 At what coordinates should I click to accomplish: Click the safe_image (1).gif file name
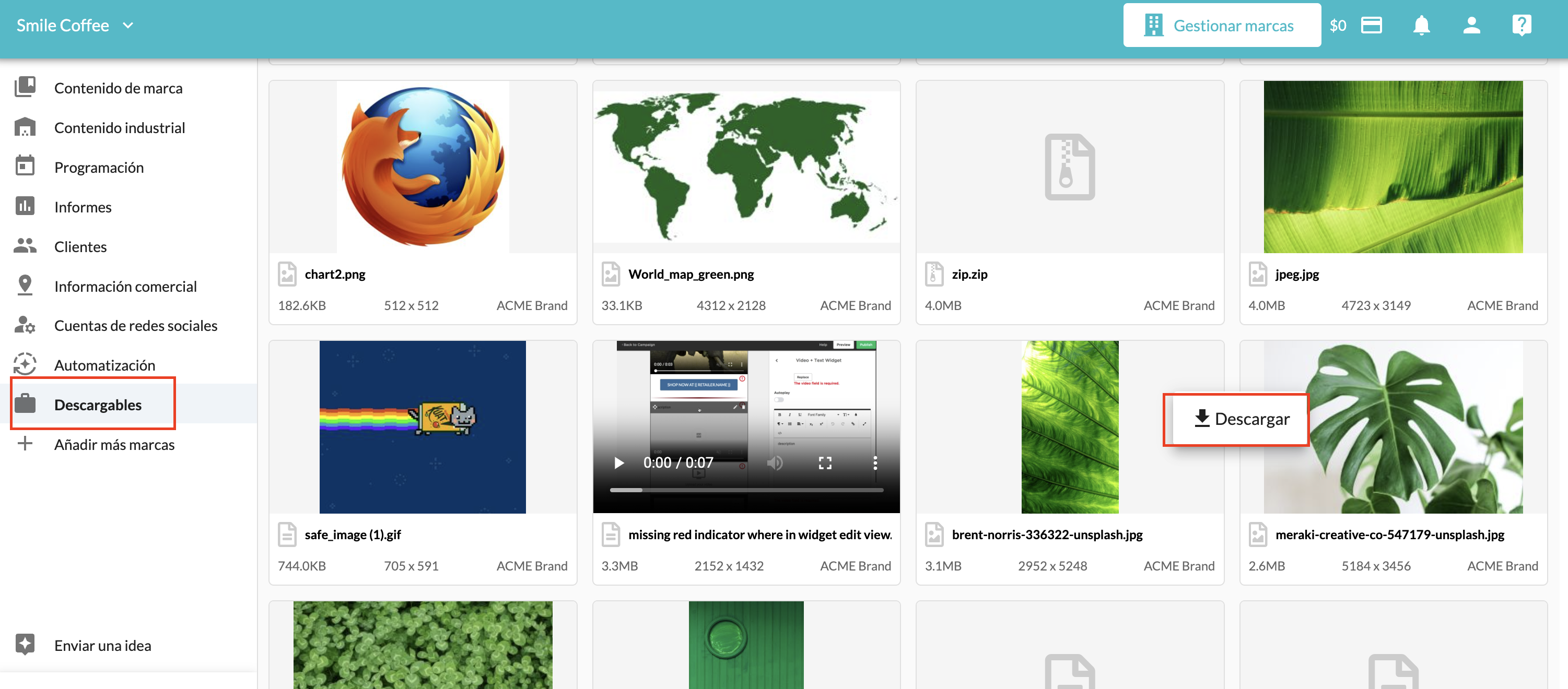click(x=353, y=534)
